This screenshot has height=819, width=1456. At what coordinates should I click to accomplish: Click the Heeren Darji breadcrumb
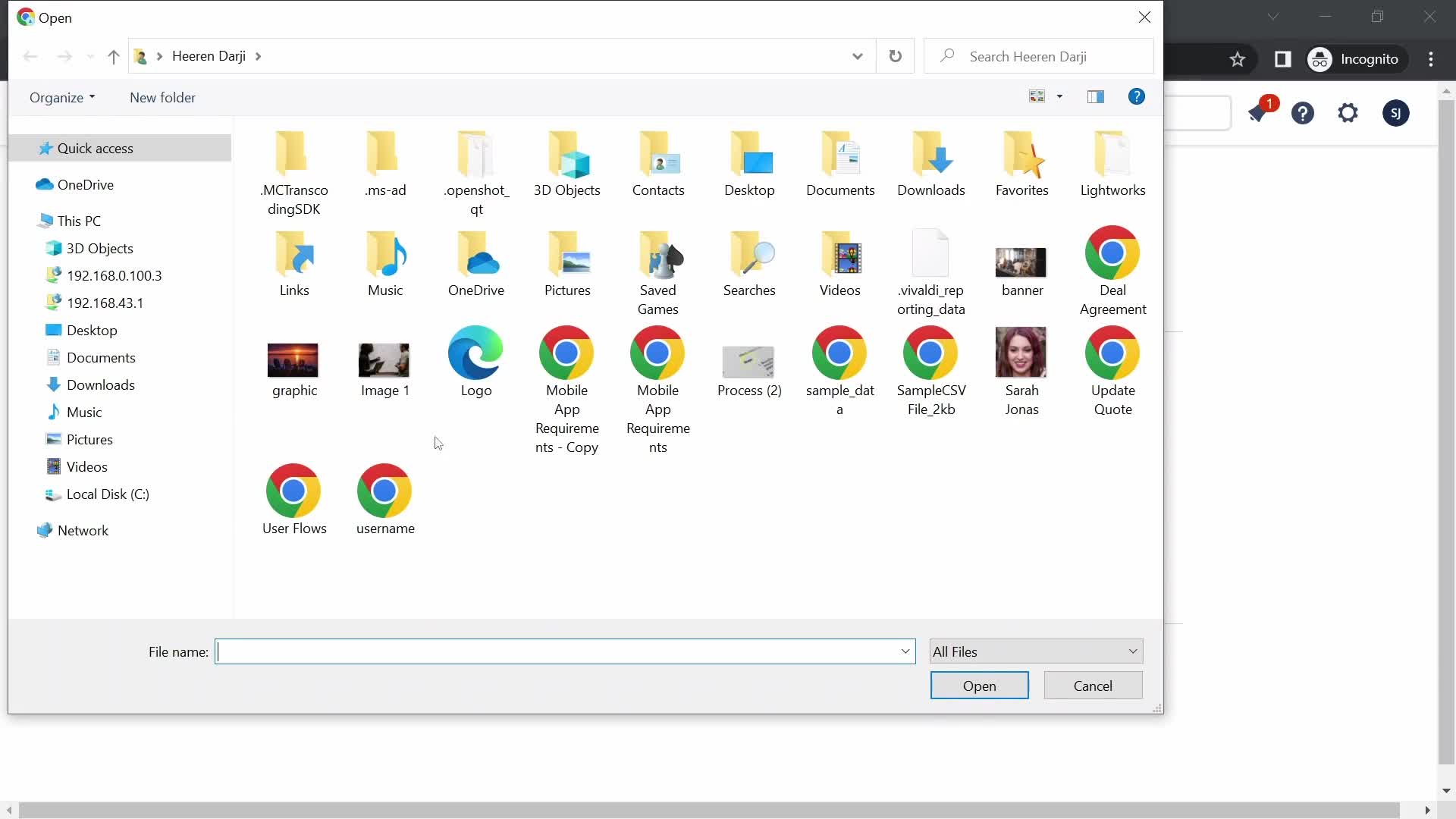209,56
